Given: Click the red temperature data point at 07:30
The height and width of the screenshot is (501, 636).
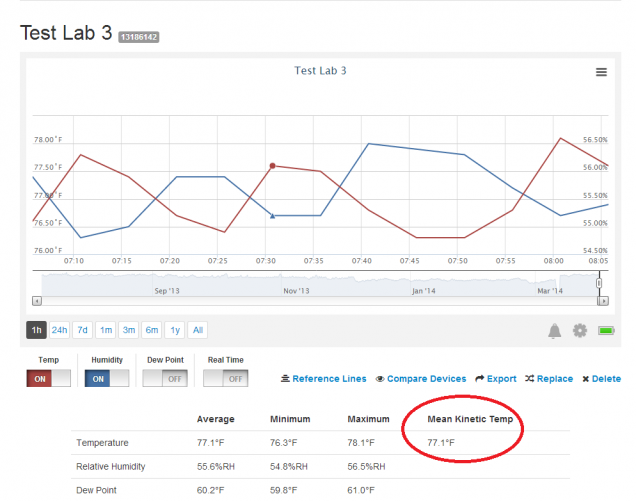Looking at the screenshot, I should pos(273,166).
